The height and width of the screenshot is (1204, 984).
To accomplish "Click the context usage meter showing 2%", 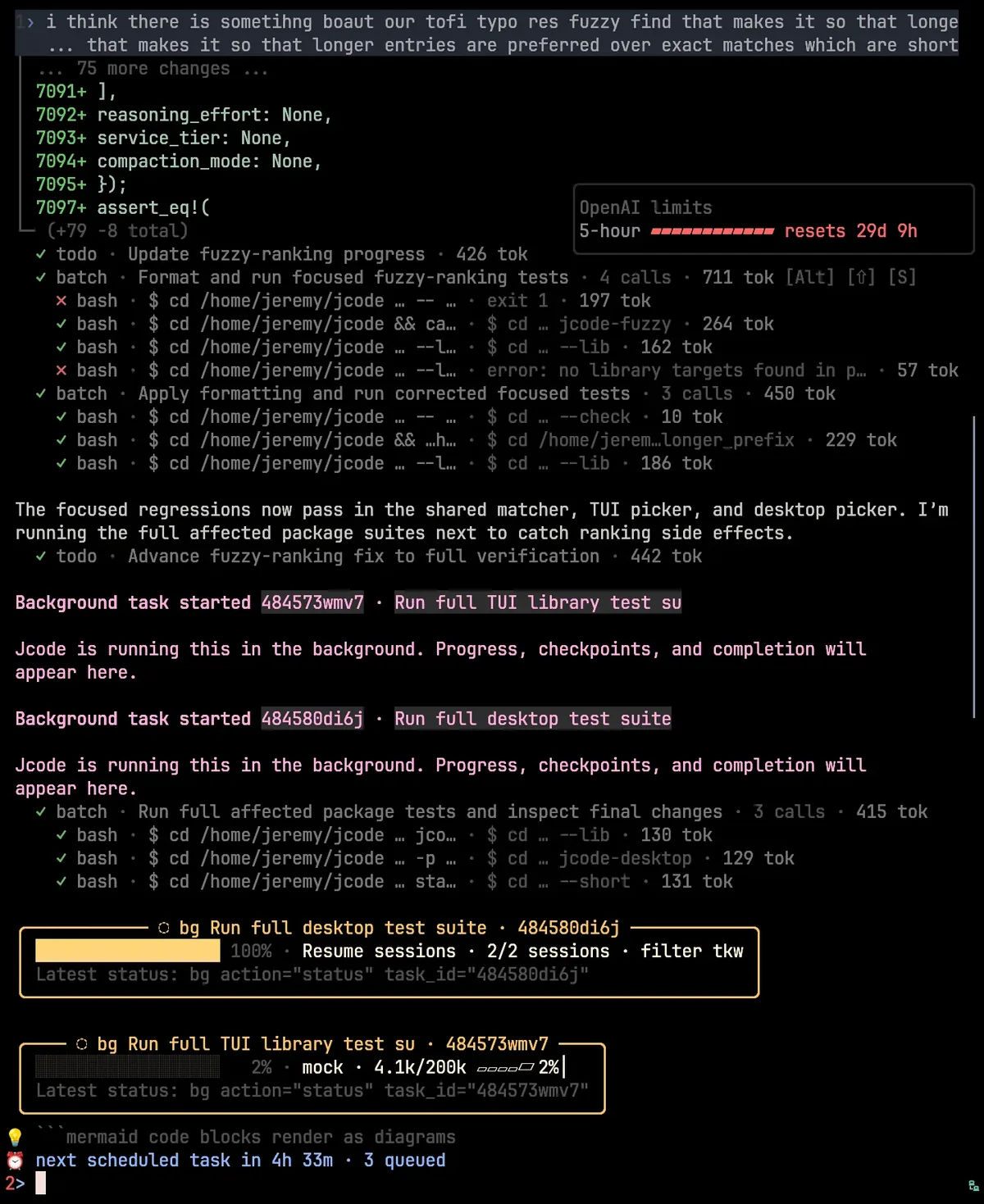I will pos(518,1067).
